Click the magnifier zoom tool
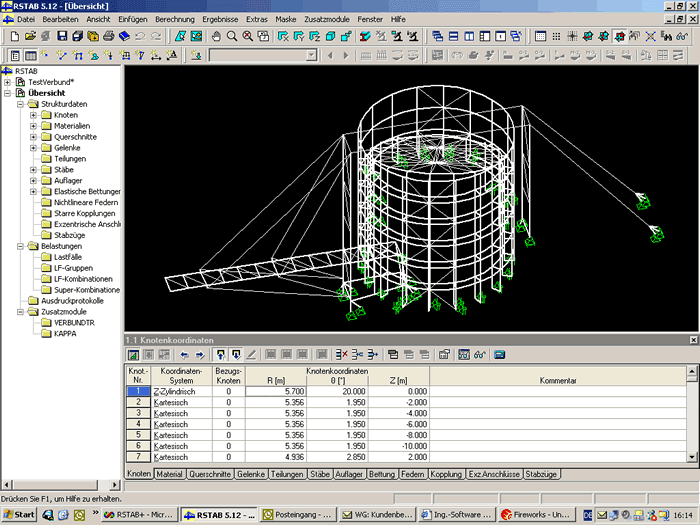Screen dimensions: 700x525 tap(232, 36)
